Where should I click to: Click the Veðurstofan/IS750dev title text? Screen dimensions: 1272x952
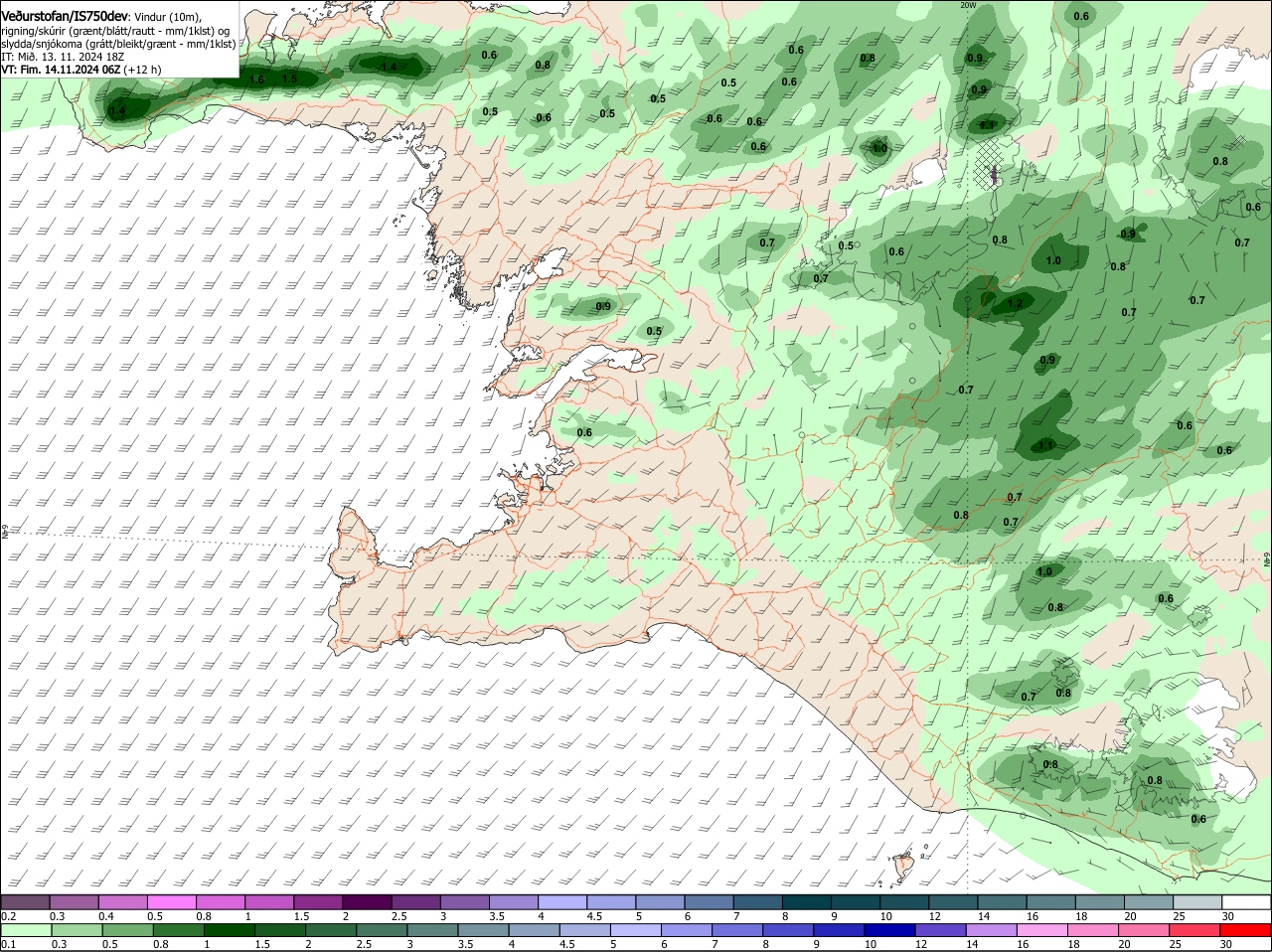tap(65, 16)
